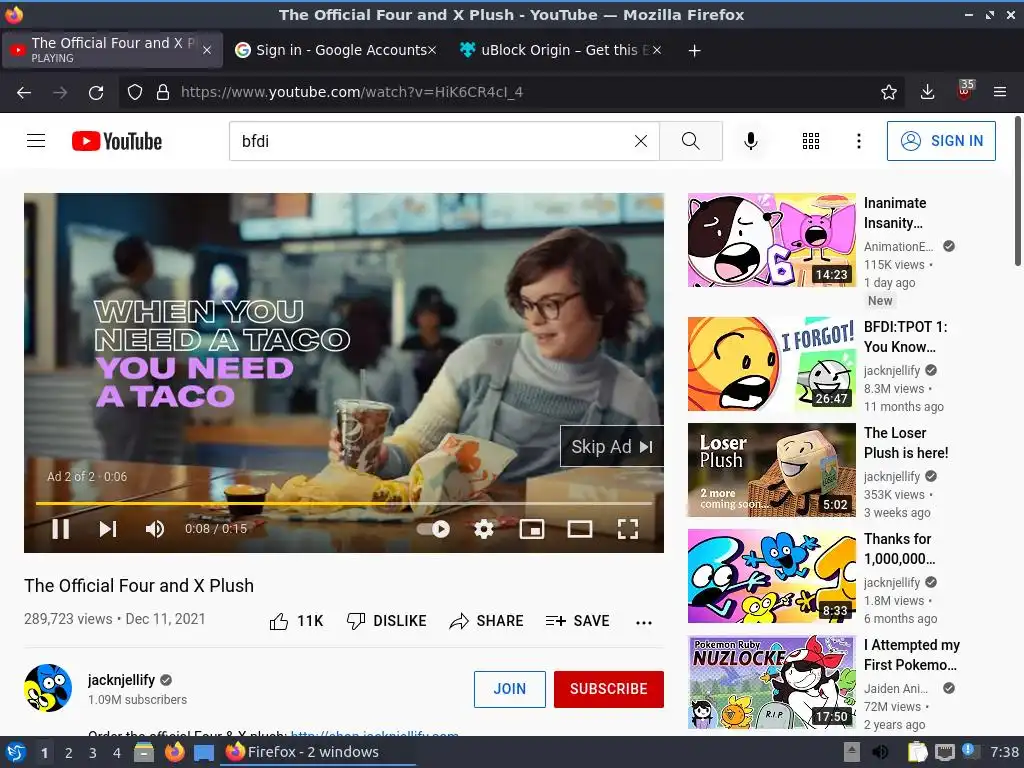This screenshot has width=1024, height=768.
Task: Open YouTube apps grid icon
Action: (810, 141)
